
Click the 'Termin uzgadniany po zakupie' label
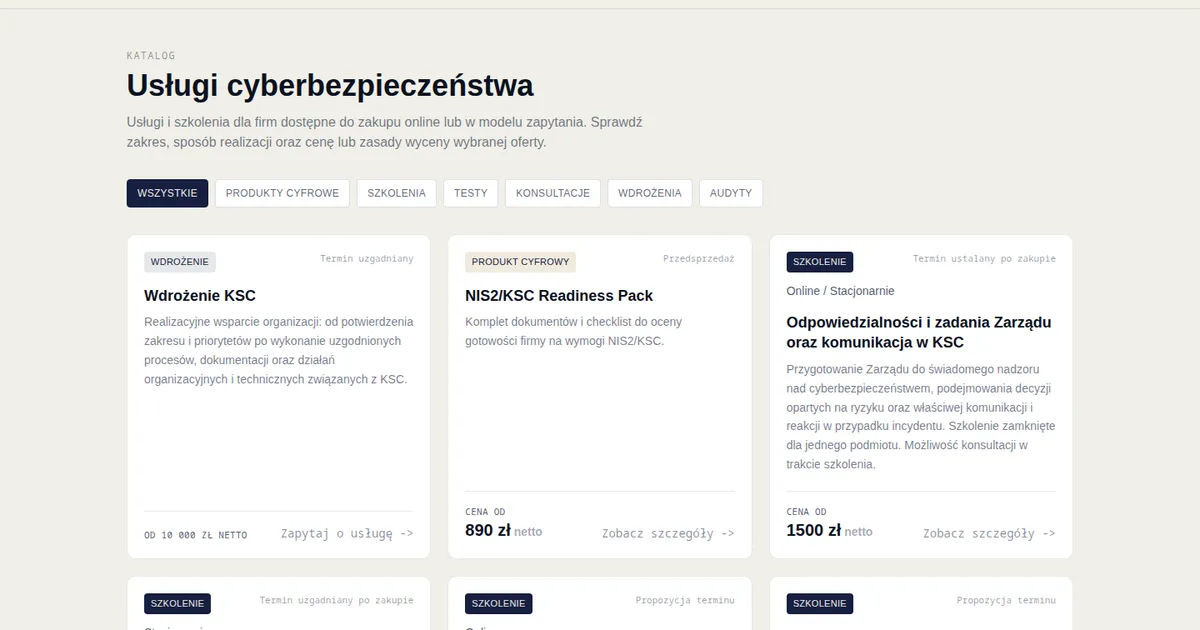click(x=336, y=601)
